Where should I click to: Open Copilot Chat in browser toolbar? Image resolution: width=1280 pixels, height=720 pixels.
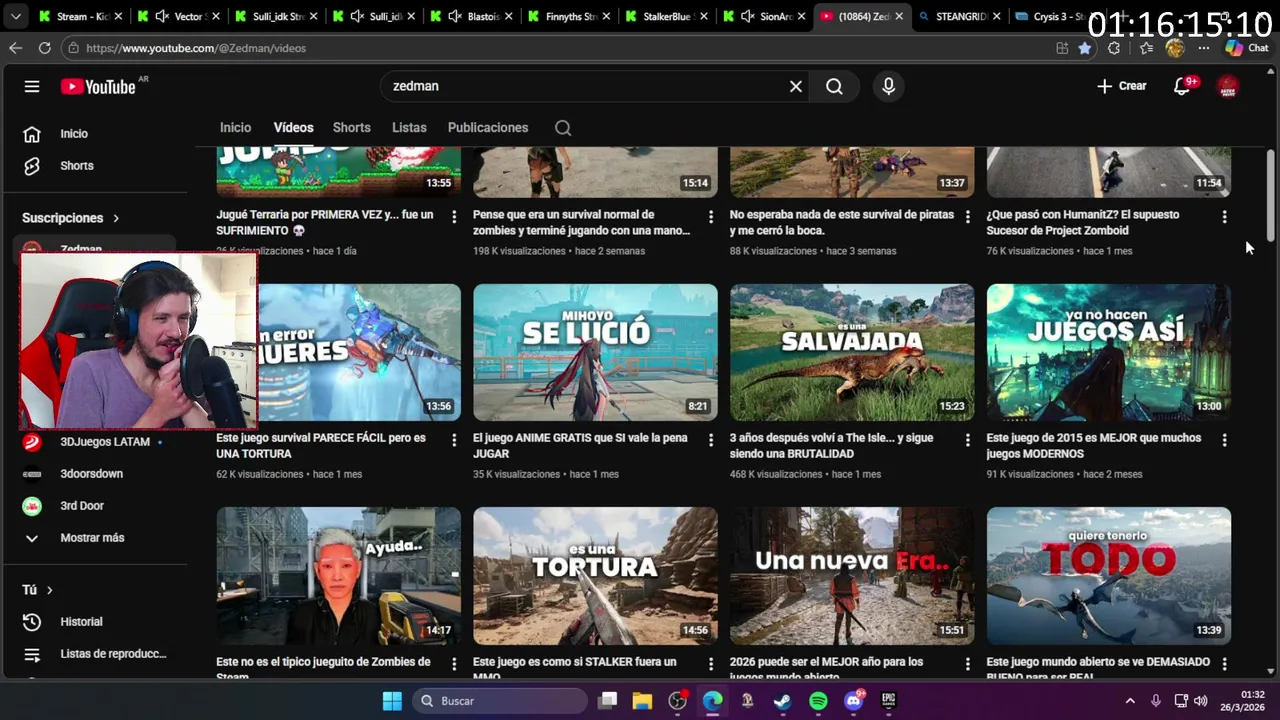point(1247,48)
